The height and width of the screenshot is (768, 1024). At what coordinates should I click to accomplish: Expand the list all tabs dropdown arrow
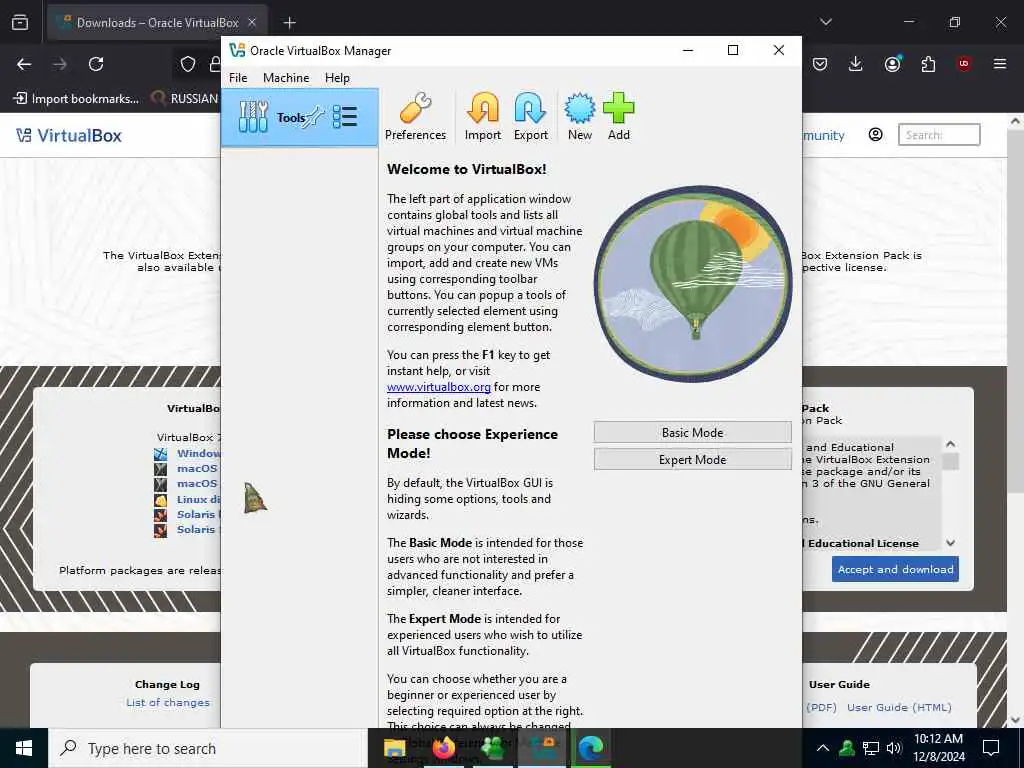(x=826, y=22)
